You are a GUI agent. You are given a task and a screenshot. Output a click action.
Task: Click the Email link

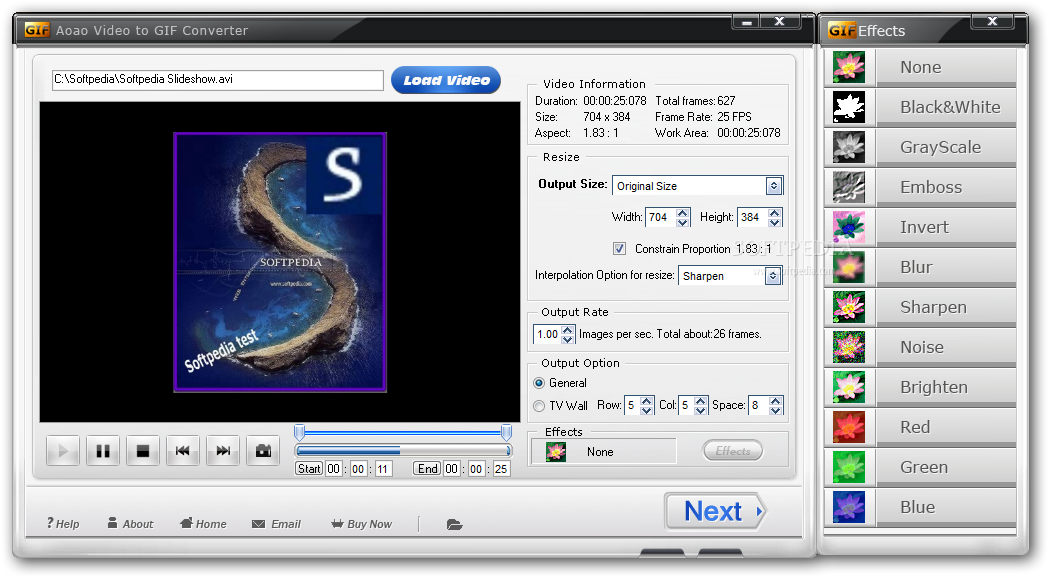click(276, 524)
